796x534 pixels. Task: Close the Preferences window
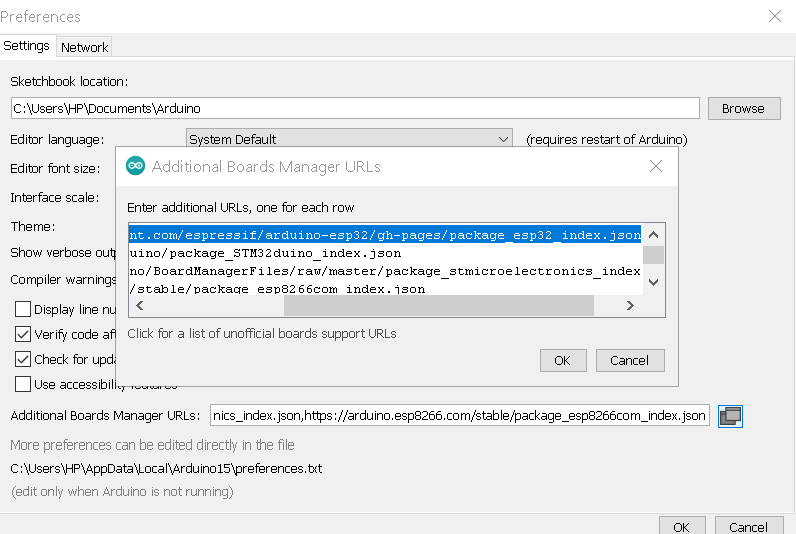[x=775, y=16]
